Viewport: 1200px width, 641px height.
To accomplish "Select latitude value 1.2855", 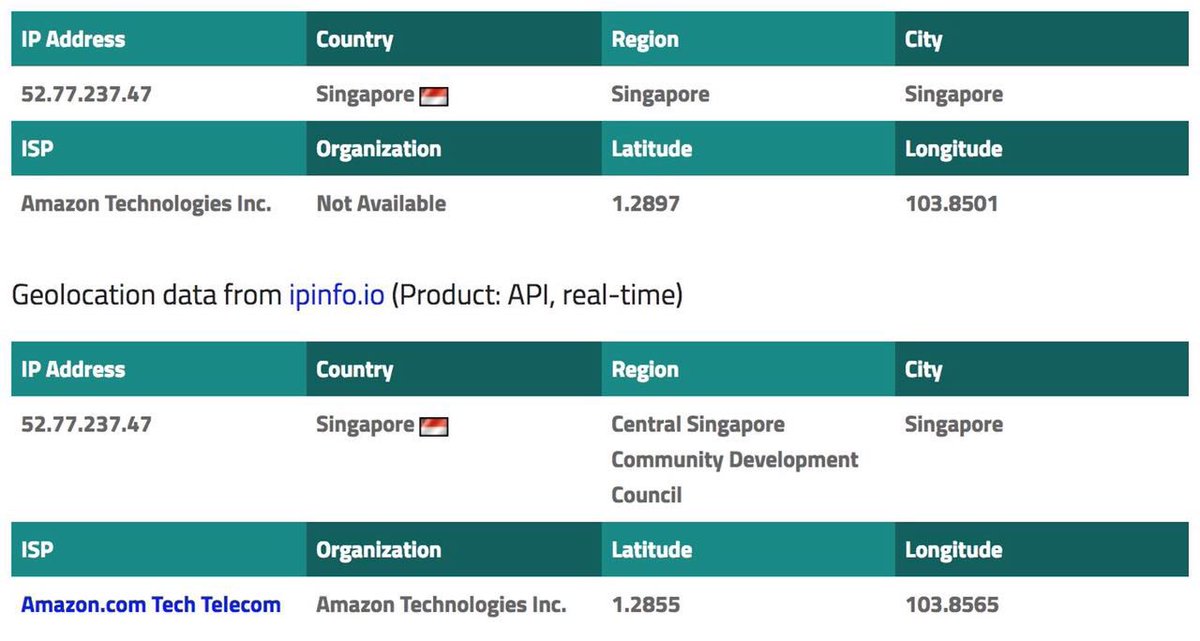I will (646, 605).
